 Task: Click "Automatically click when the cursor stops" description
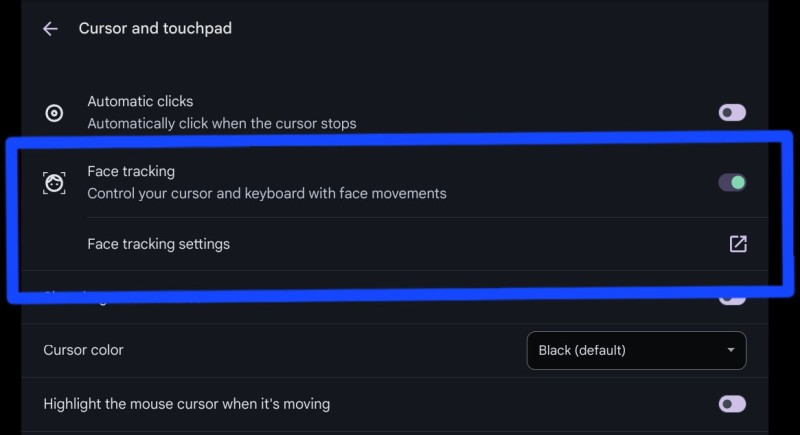[x=222, y=124]
